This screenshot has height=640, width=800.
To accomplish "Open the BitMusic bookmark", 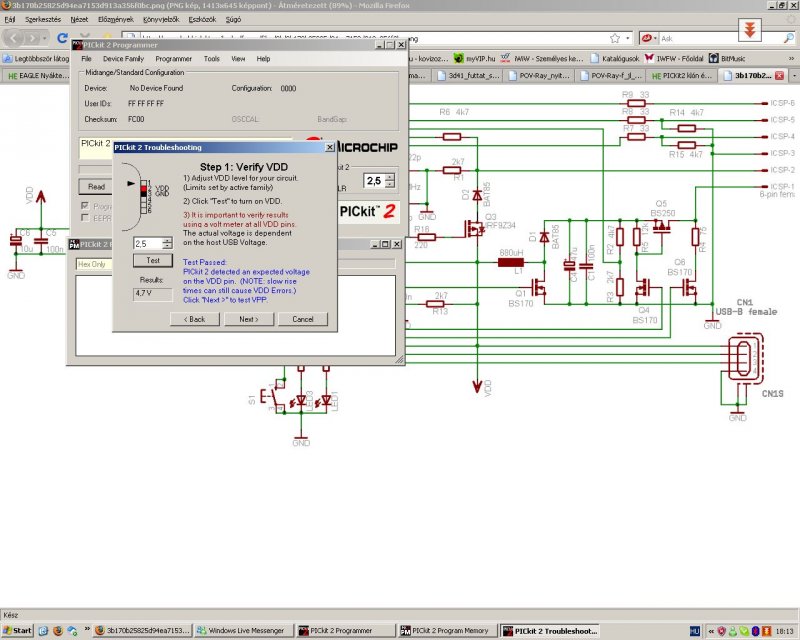I will click(727, 59).
